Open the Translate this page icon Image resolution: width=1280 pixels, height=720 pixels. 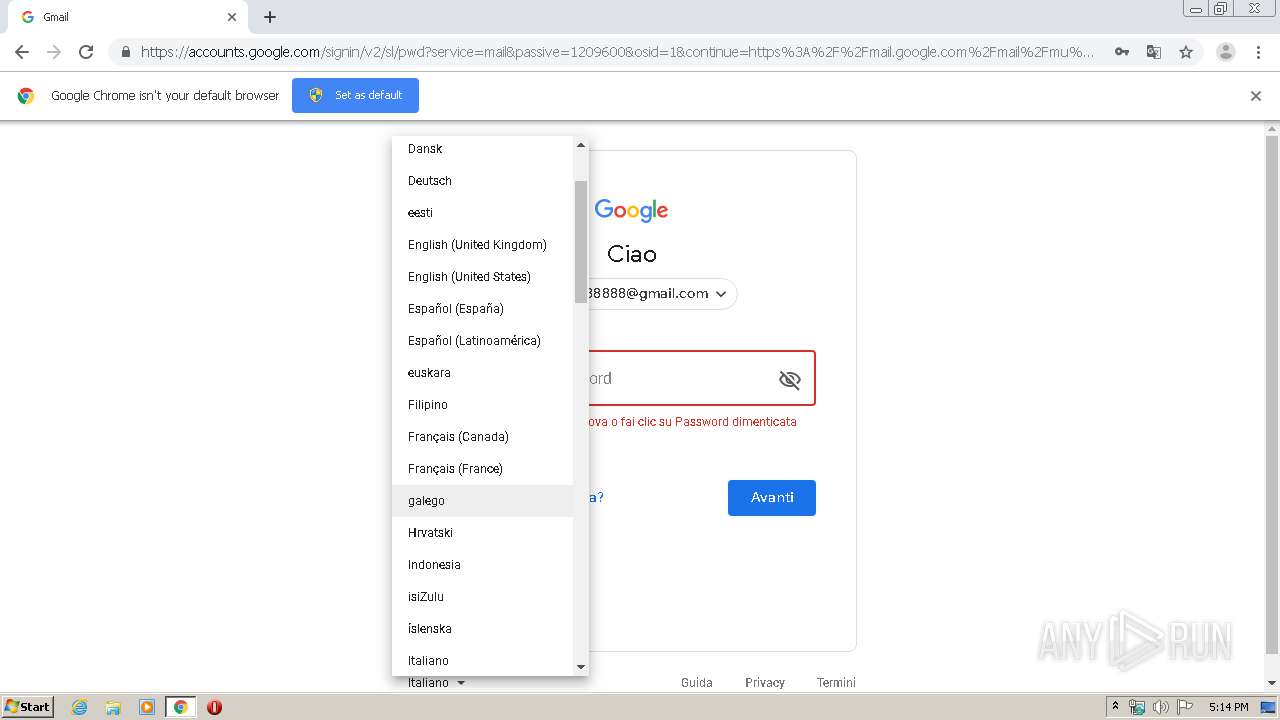(1154, 52)
